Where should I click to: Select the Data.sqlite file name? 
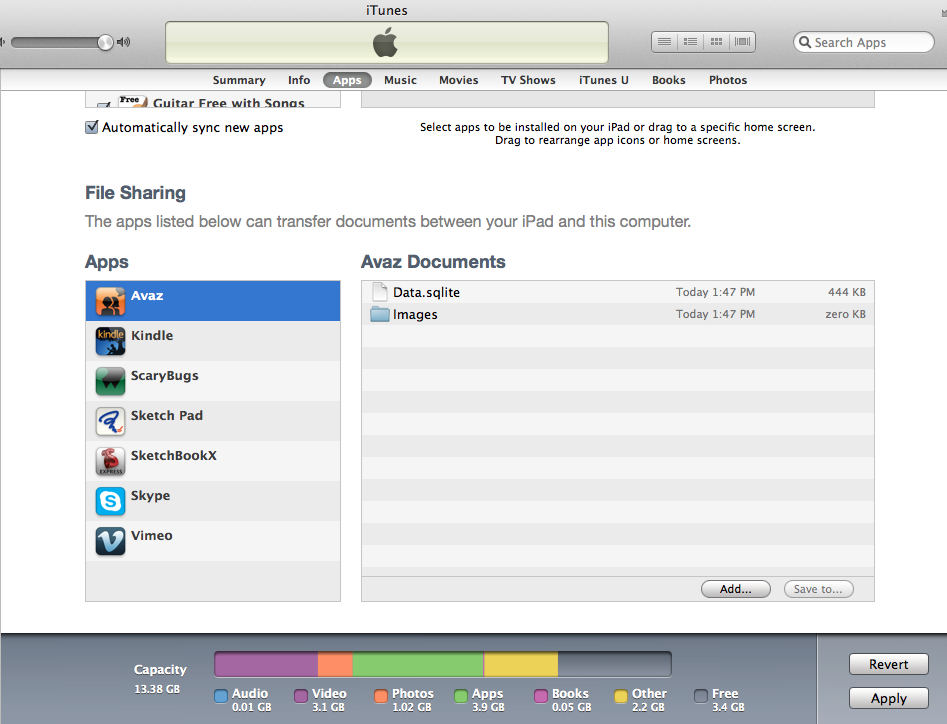(426, 292)
